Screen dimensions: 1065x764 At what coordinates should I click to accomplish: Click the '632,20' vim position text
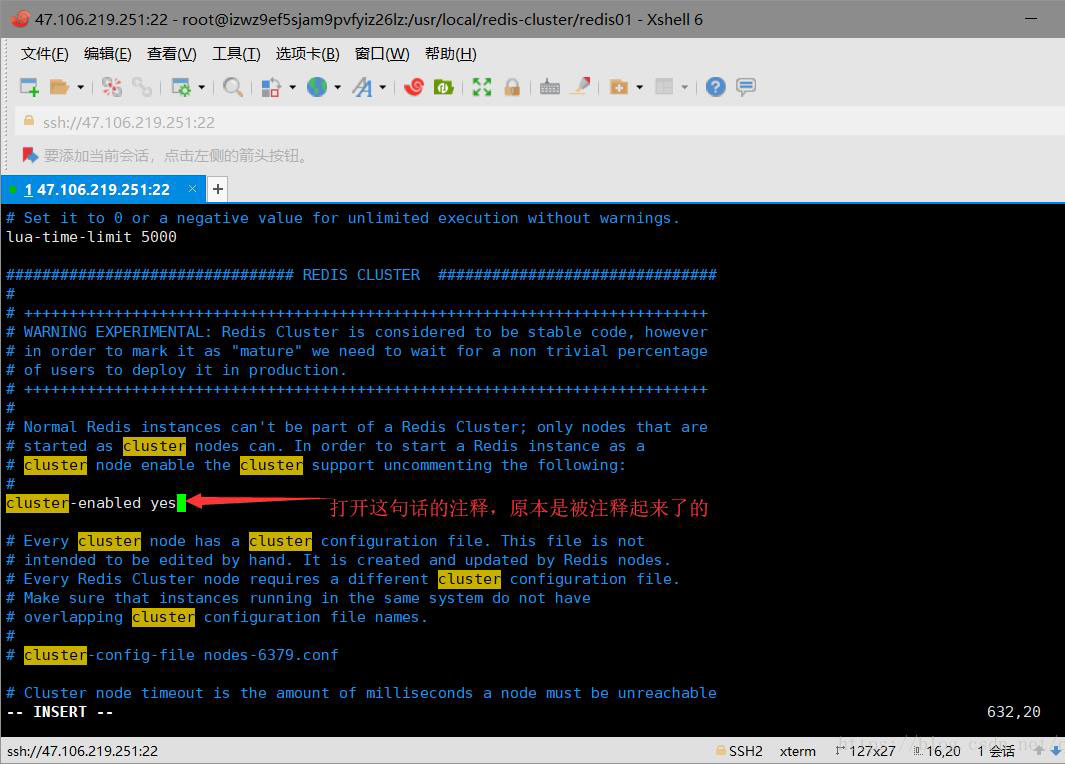(x=1013, y=712)
